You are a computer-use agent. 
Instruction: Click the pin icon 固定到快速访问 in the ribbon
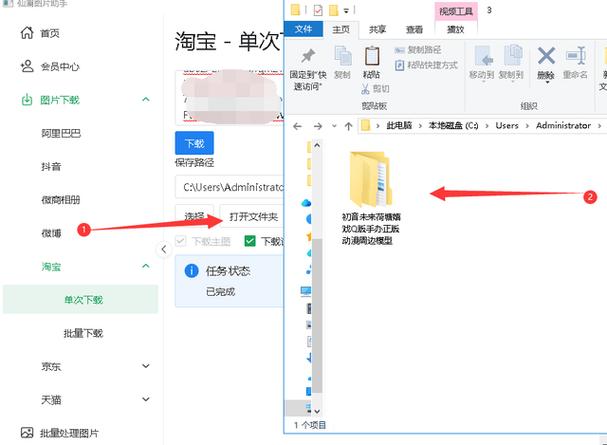(x=308, y=56)
